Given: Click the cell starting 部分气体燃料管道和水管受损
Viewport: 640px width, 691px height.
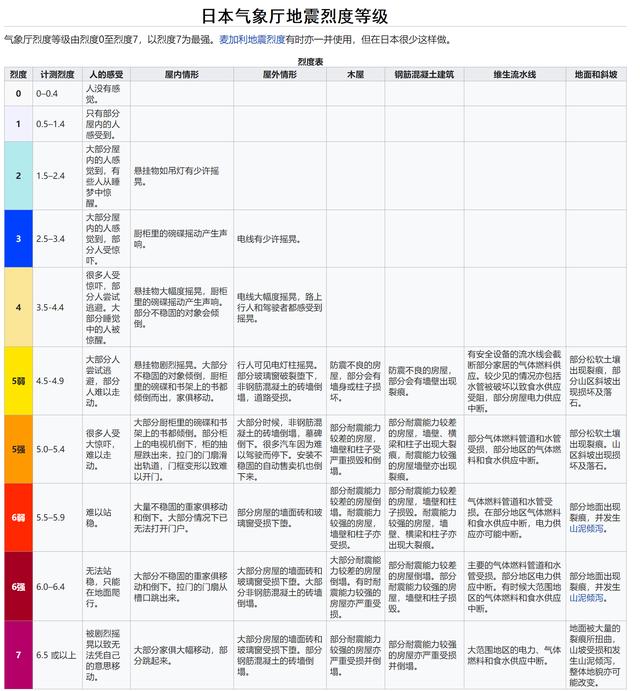Looking at the screenshot, I should click(x=515, y=449).
